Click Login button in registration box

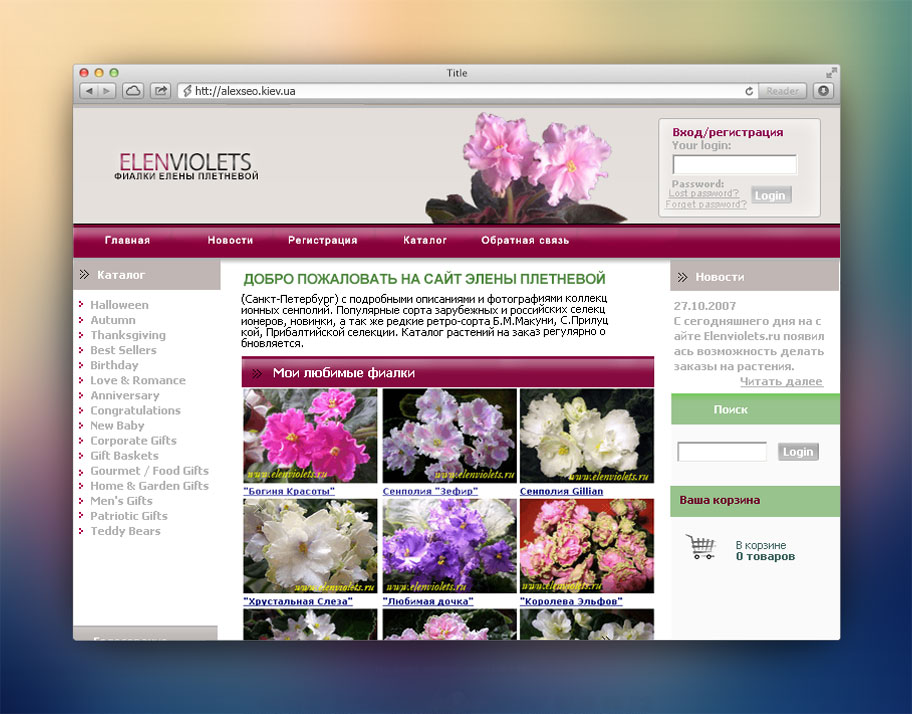pyautogui.click(x=771, y=195)
